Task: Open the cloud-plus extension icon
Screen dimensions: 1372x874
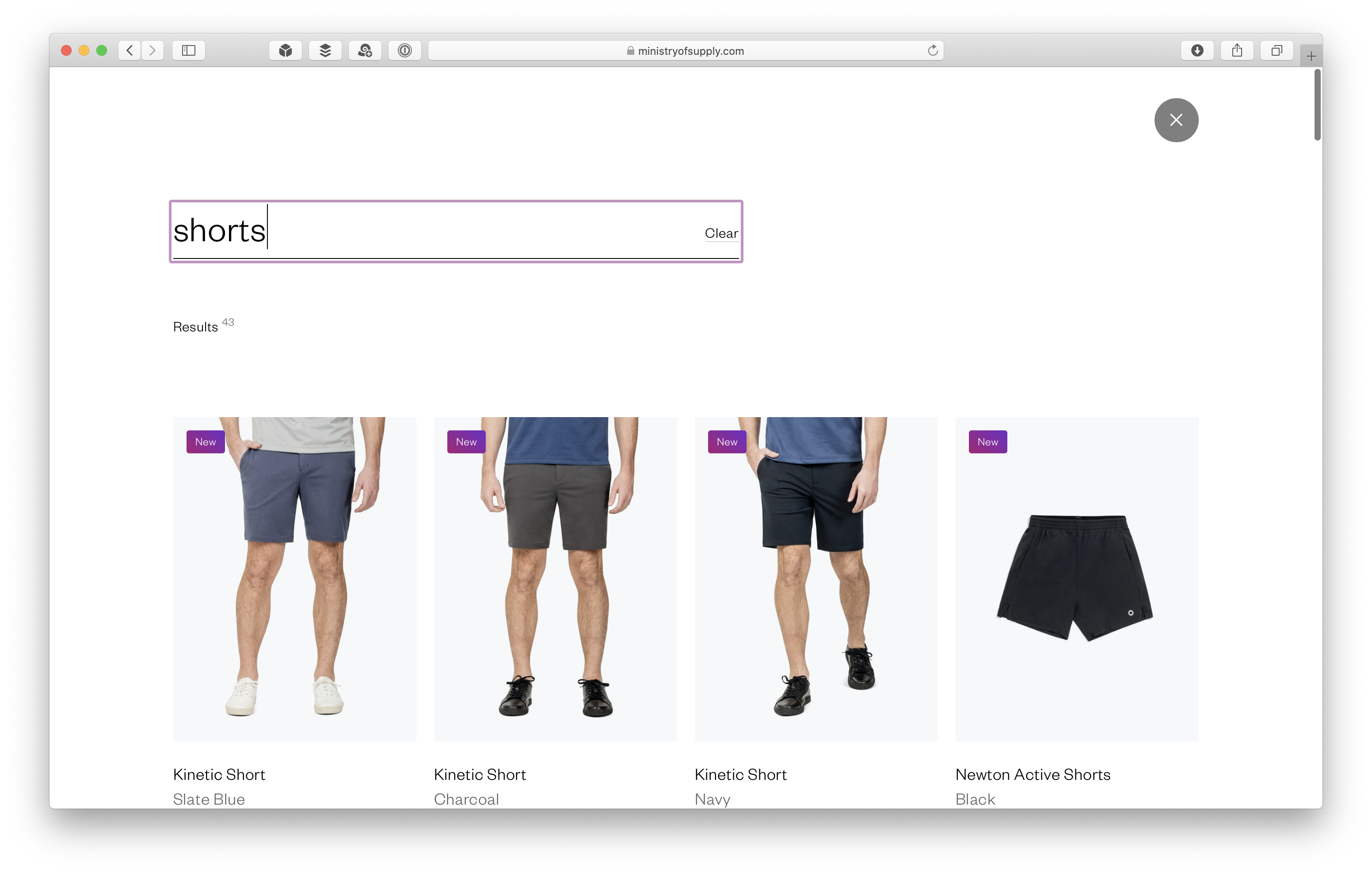Action: [365, 51]
